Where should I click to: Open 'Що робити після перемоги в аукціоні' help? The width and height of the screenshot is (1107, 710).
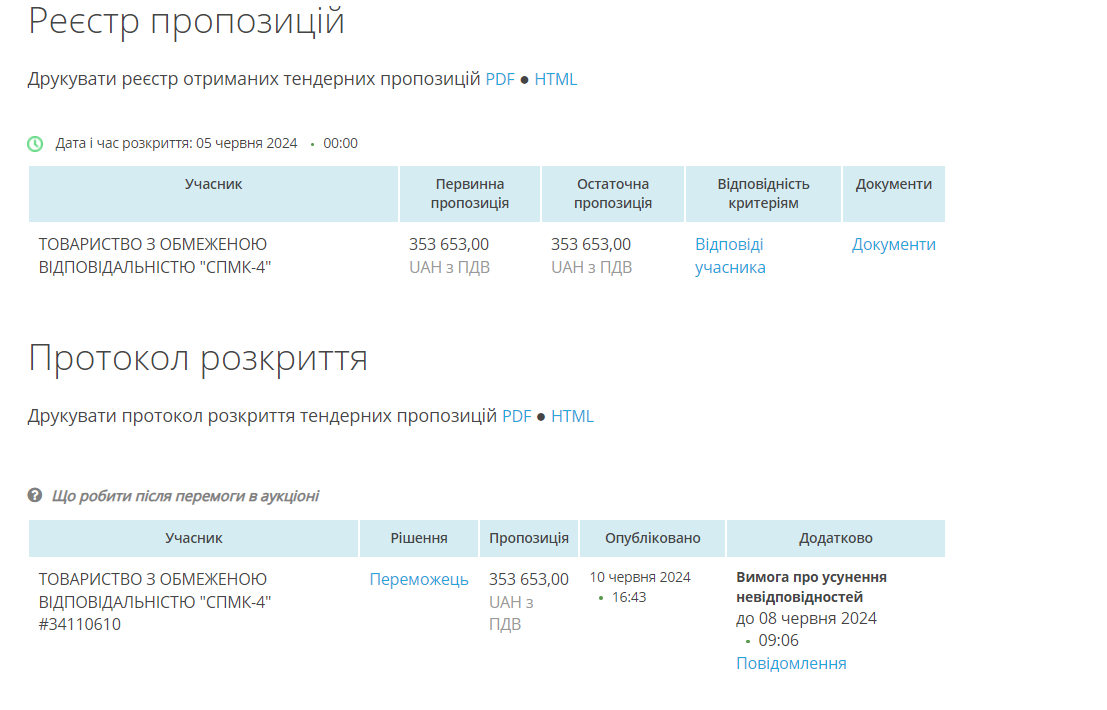[185, 496]
